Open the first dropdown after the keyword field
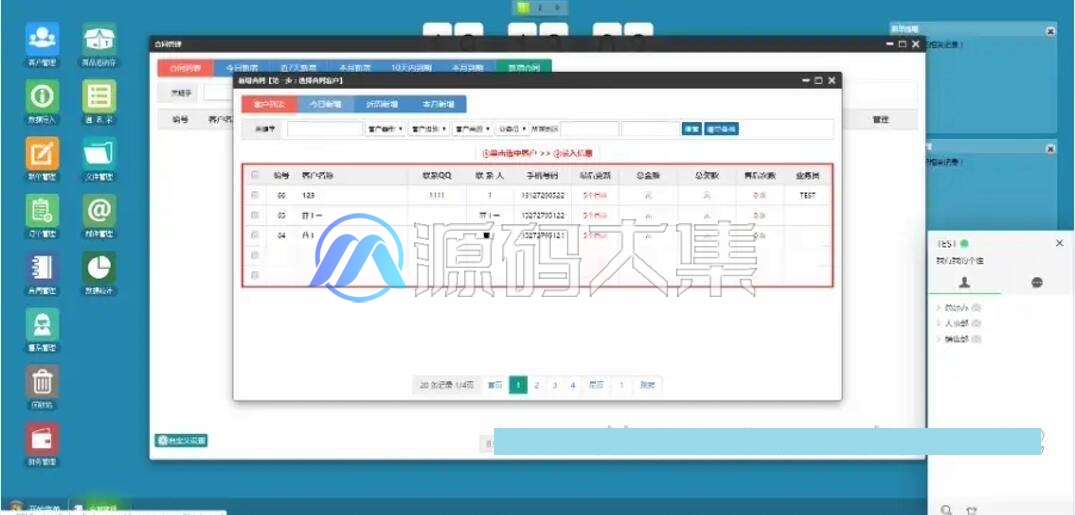This screenshot has height=515, width=1075. tap(386, 129)
